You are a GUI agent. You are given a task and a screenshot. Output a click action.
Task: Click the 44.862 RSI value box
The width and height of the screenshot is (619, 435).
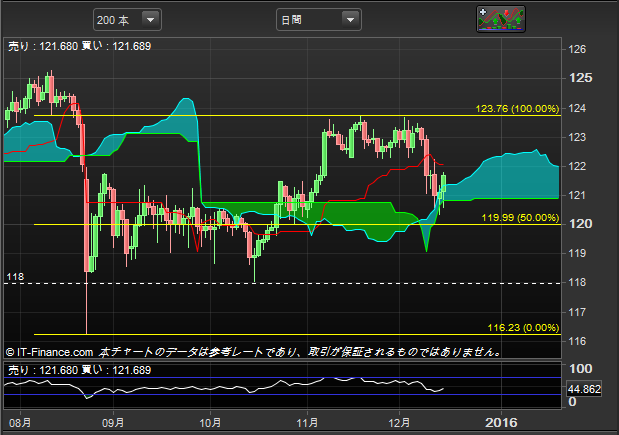click(x=584, y=390)
